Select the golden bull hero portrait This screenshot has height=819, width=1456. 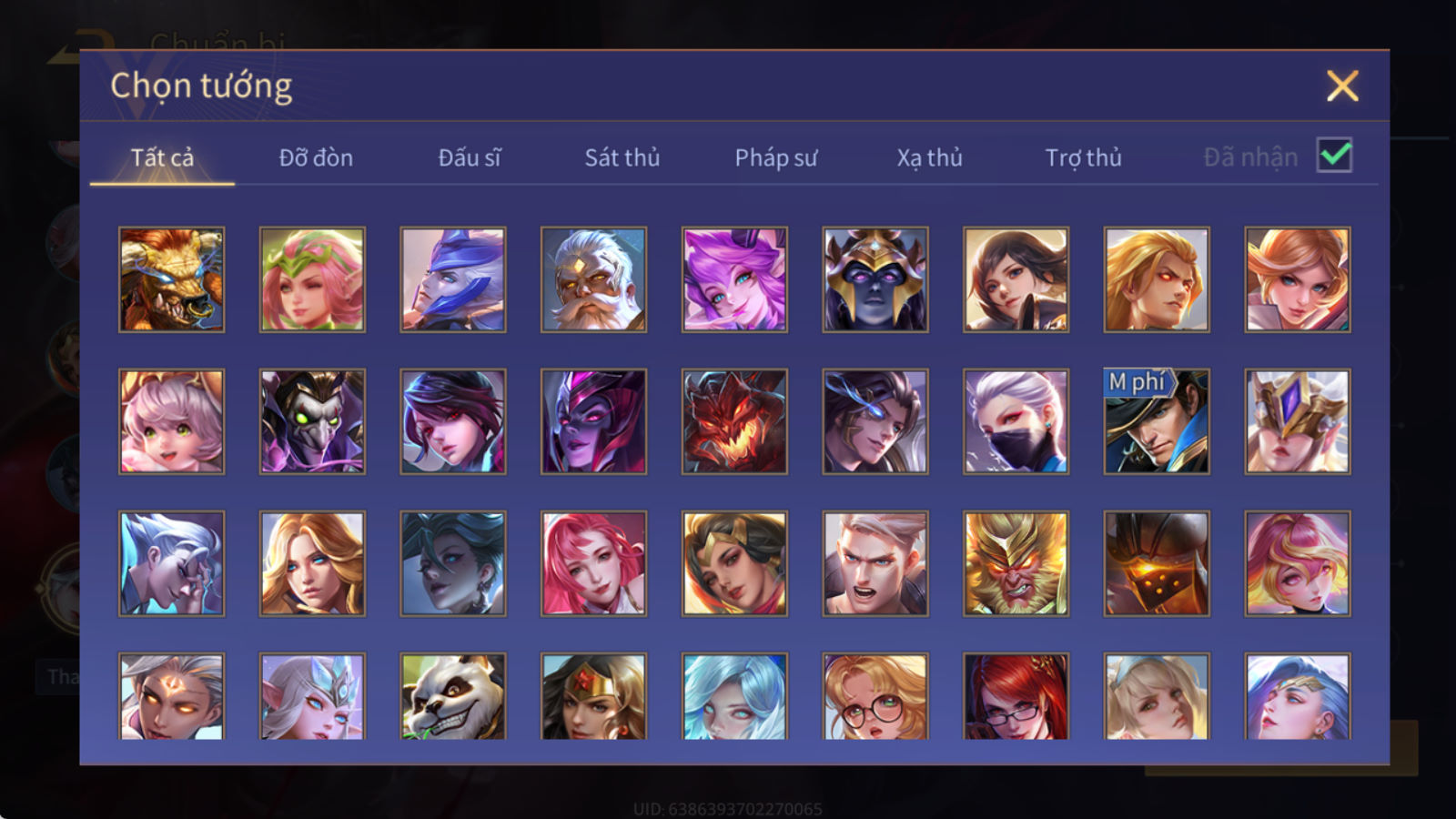pyautogui.click(x=171, y=279)
